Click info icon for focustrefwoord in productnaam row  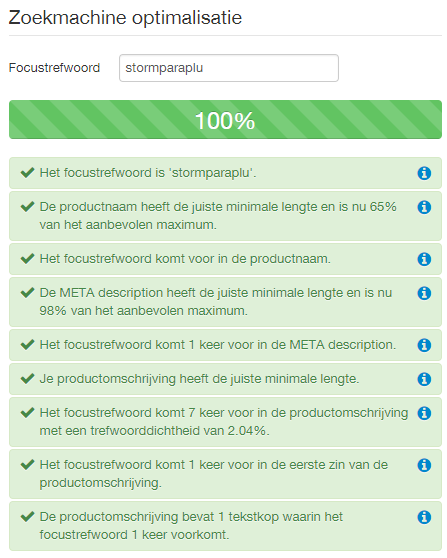424,259
